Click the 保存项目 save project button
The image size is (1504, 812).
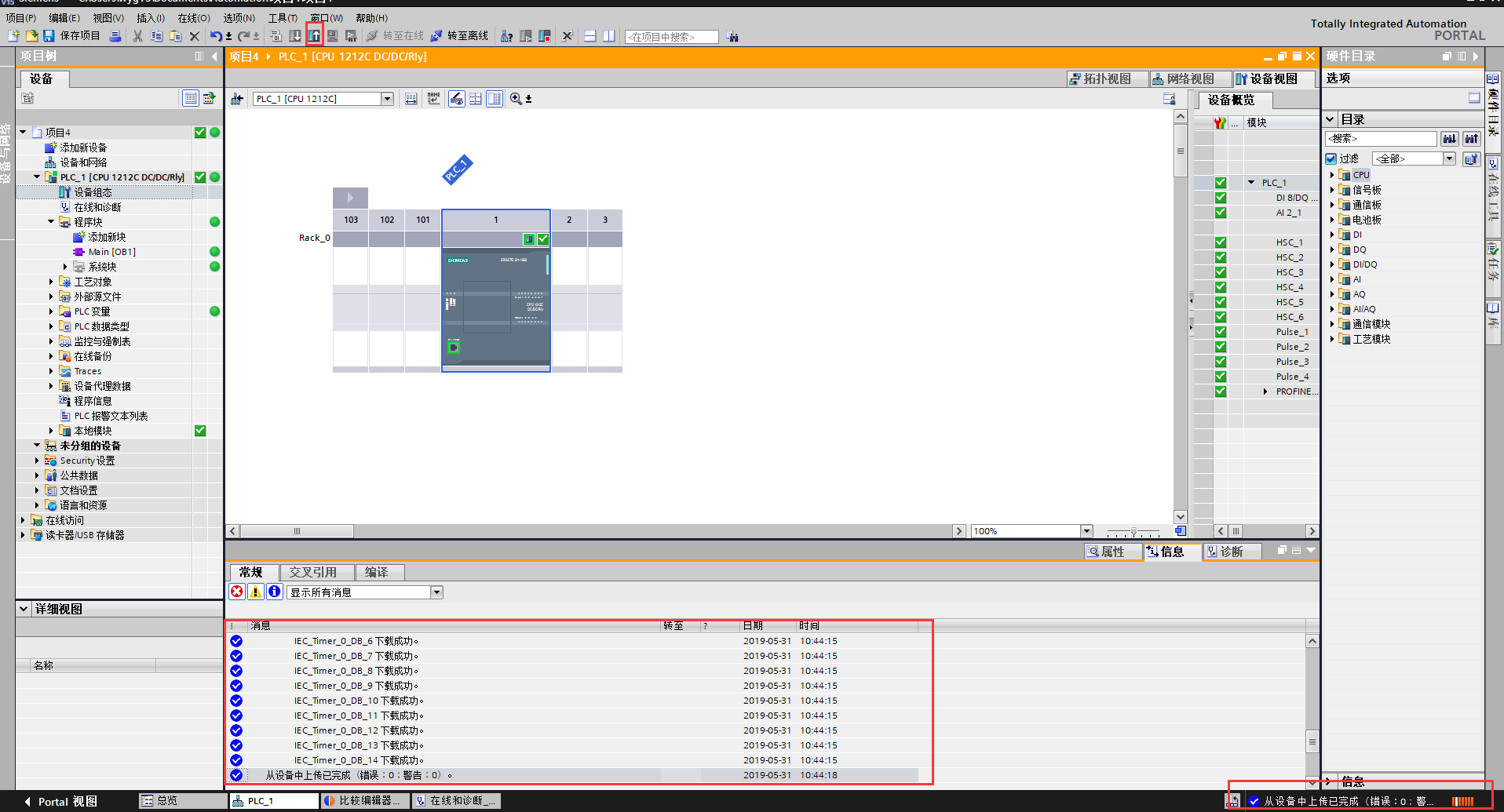[71, 36]
